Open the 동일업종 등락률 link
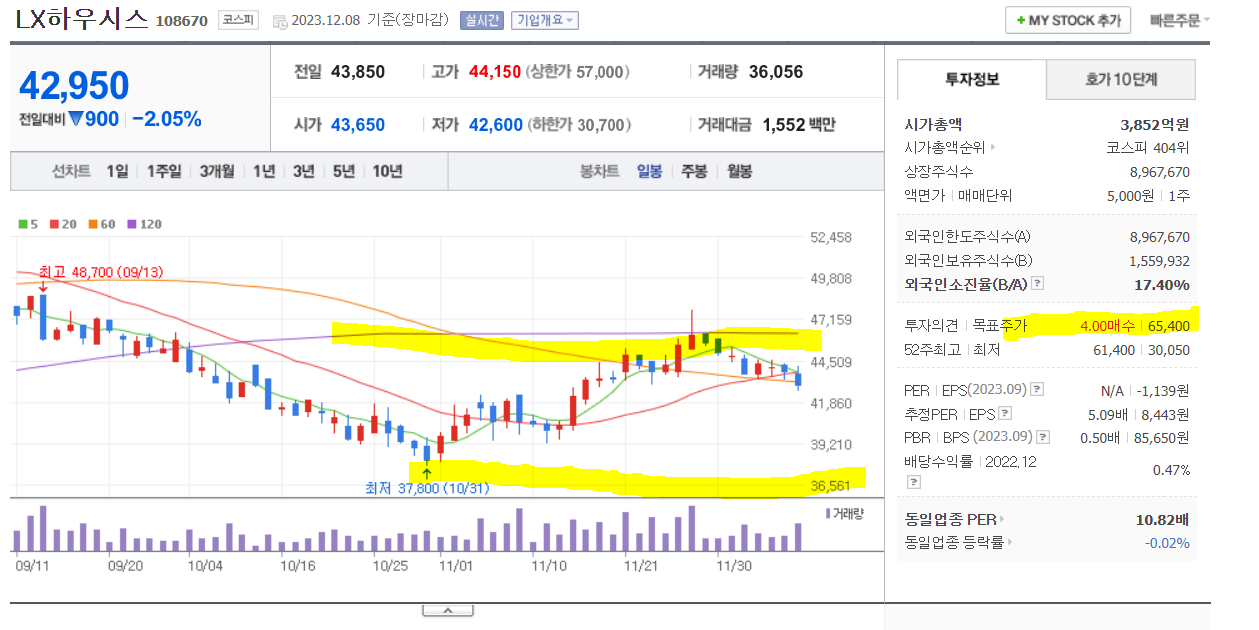This screenshot has width=1259, height=630. click(x=957, y=542)
